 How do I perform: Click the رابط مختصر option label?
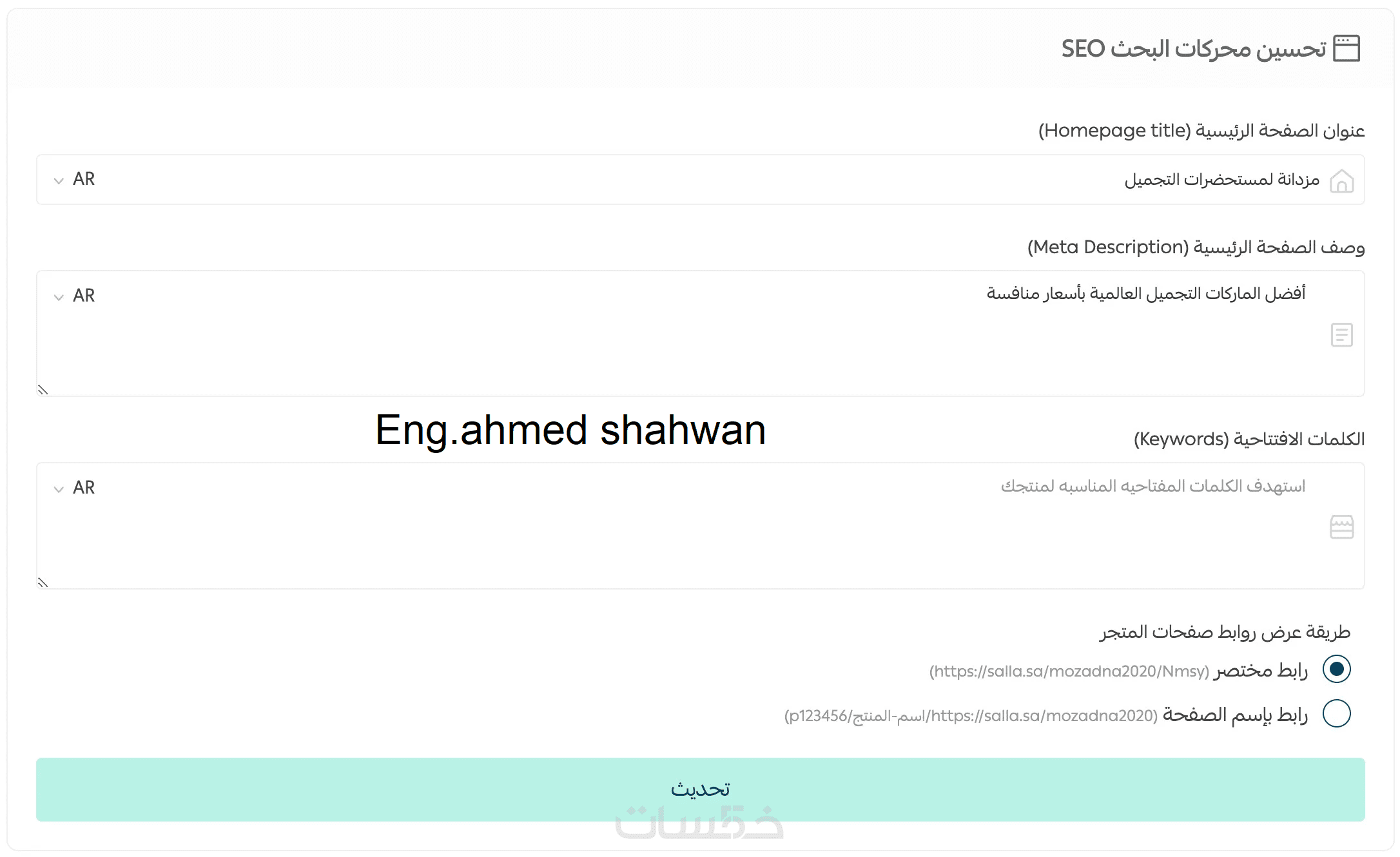pyautogui.click(x=1261, y=671)
